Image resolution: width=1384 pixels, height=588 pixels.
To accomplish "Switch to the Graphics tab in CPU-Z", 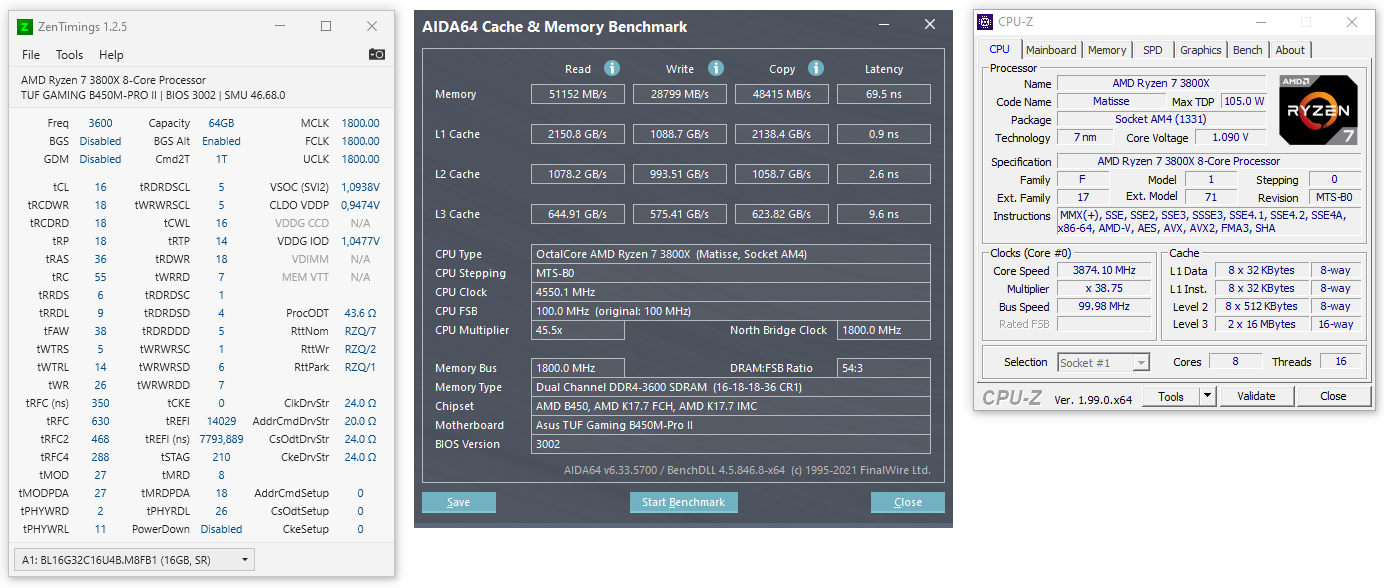I will click(1200, 50).
